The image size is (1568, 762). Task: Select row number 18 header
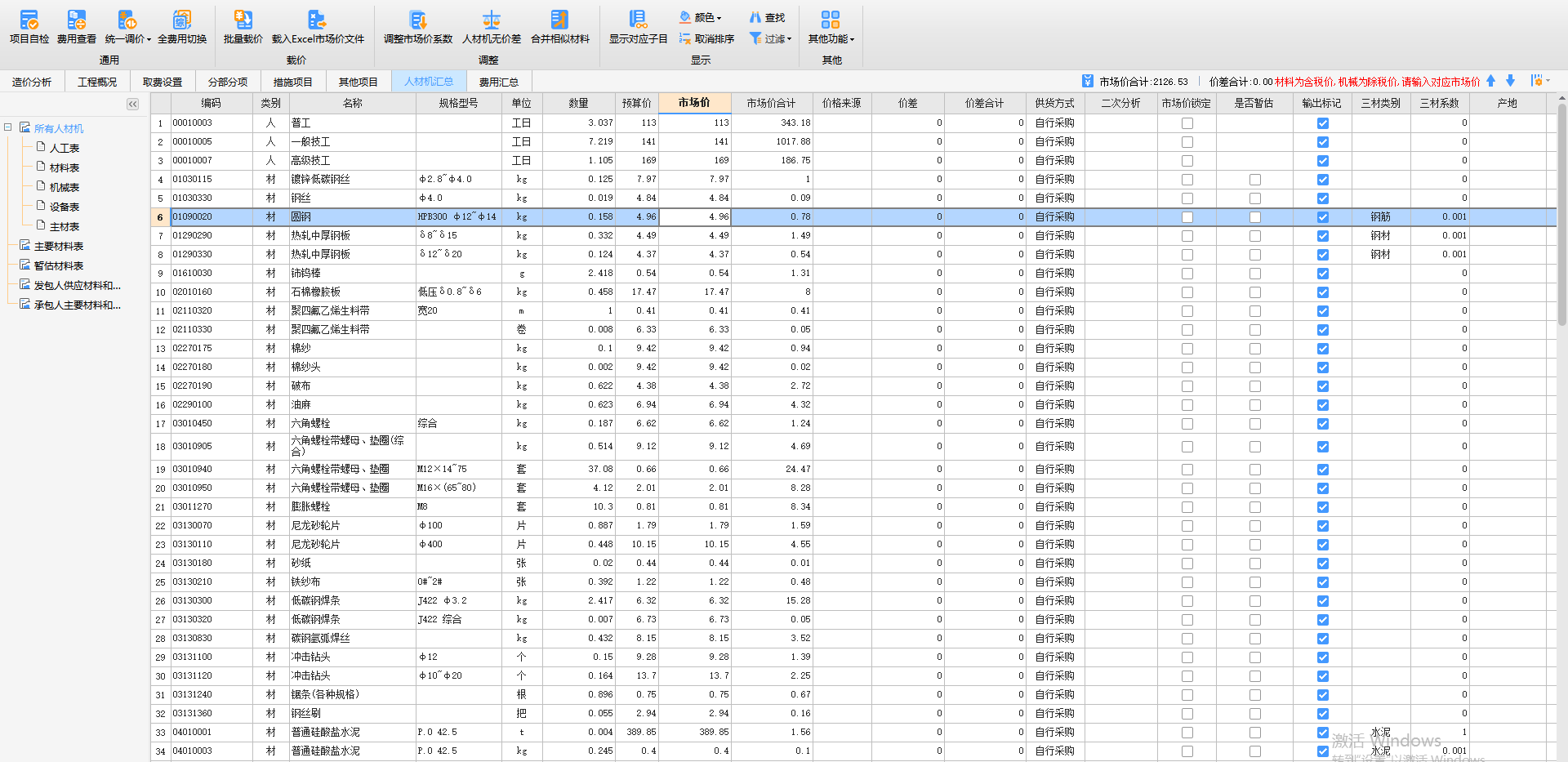pyautogui.click(x=160, y=447)
